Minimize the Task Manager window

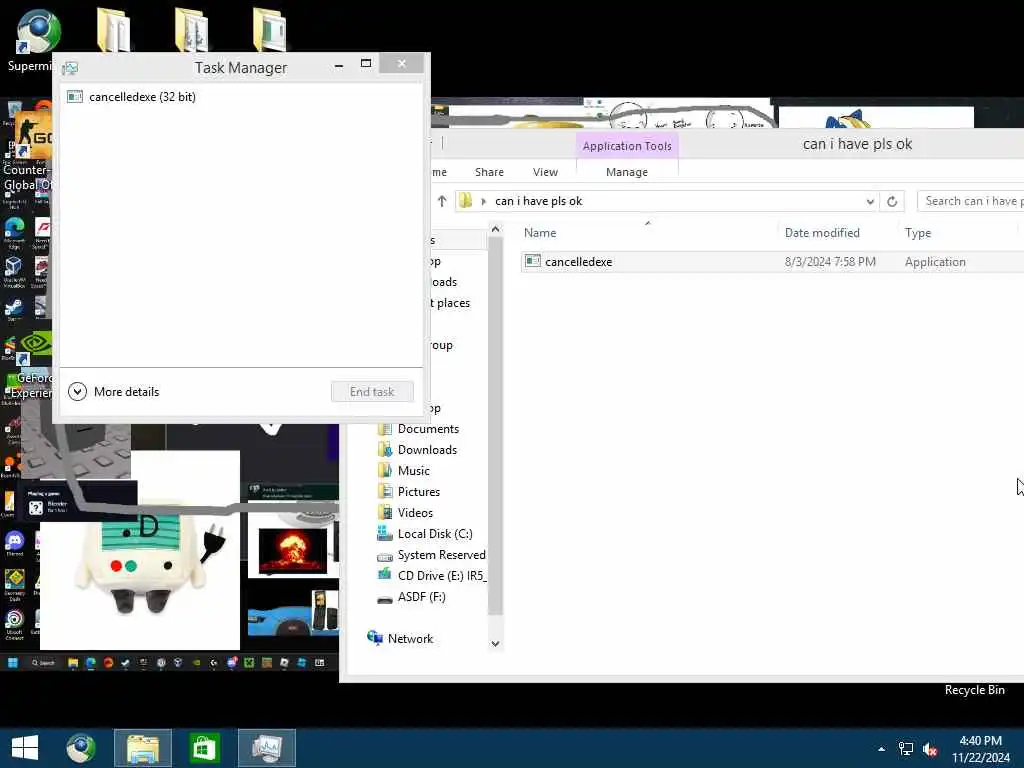click(x=338, y=65)
